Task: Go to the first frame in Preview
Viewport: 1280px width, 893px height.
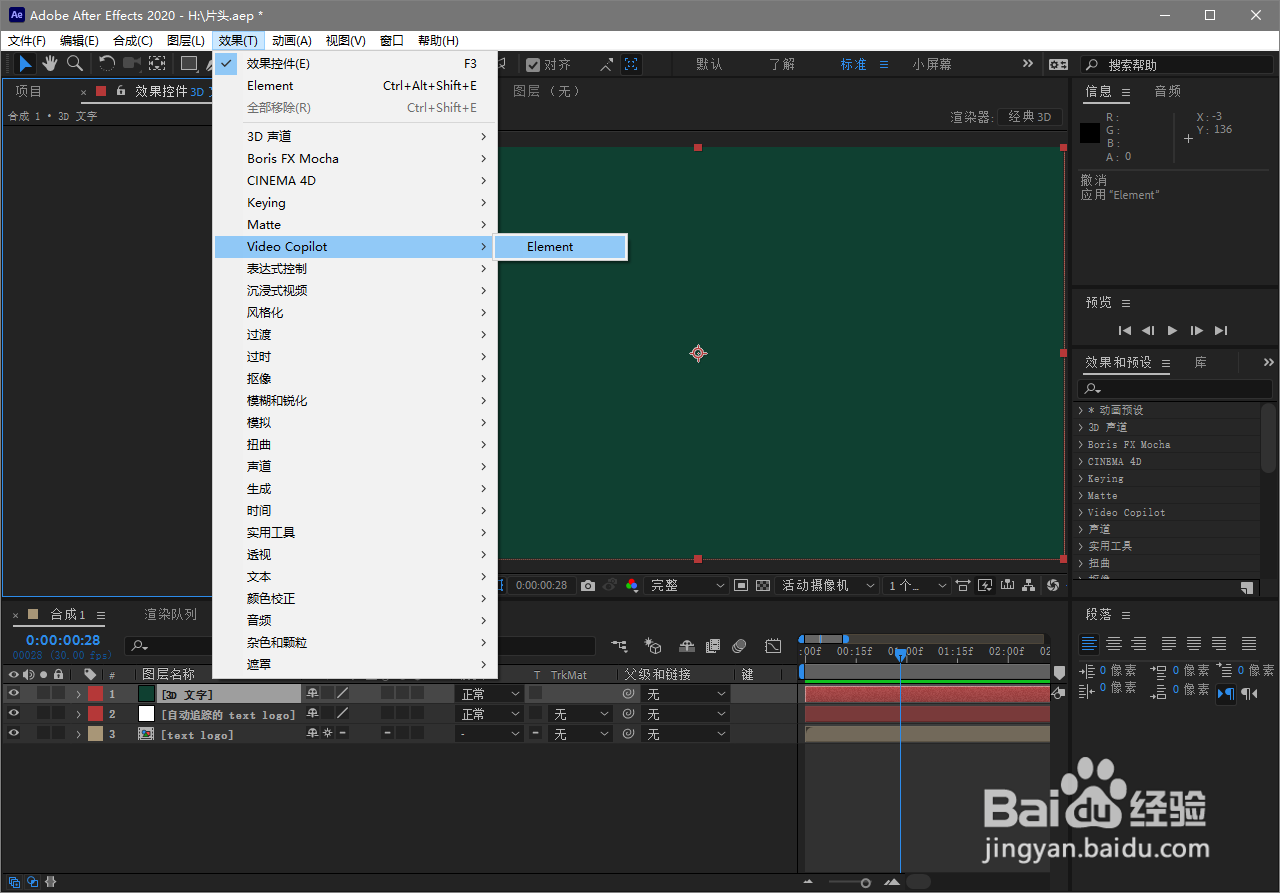Action: pos(1125,330)
